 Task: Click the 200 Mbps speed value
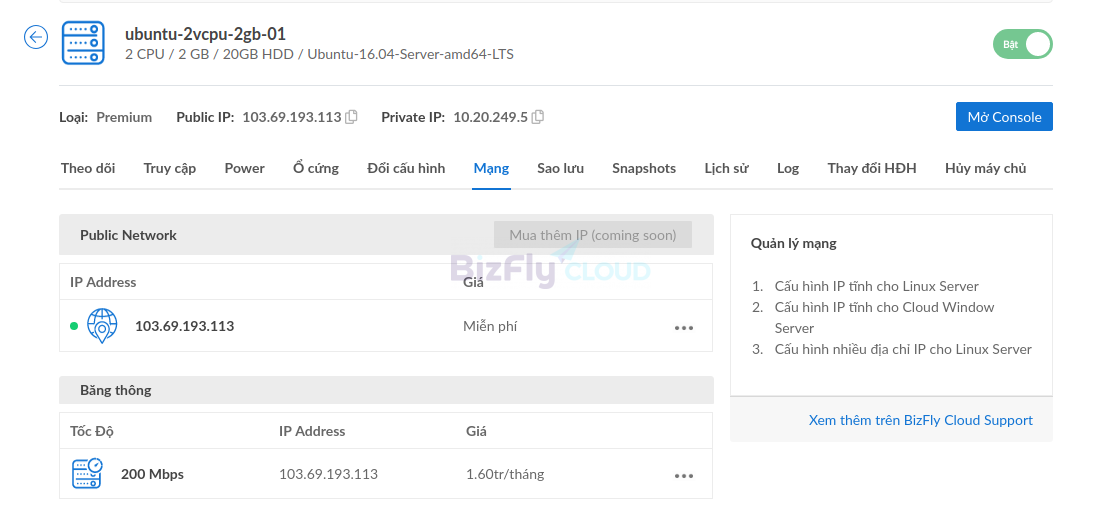coord(152,474)
